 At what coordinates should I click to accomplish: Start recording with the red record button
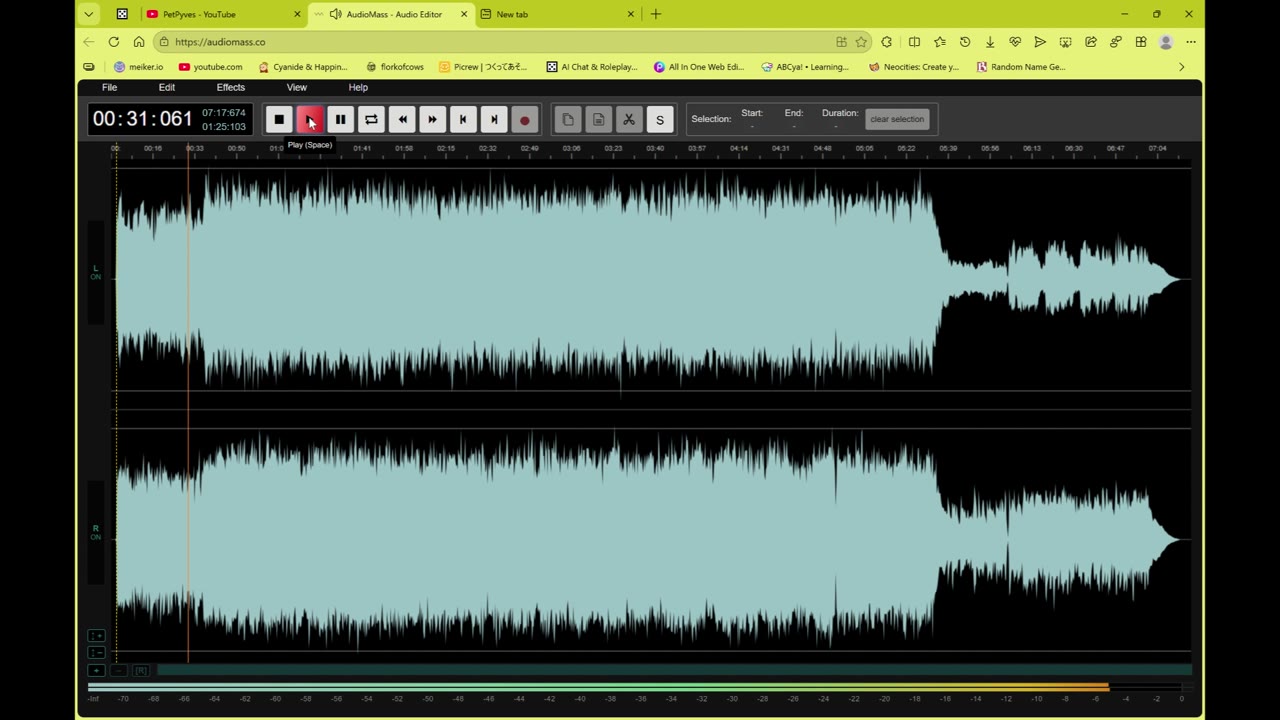524,120
